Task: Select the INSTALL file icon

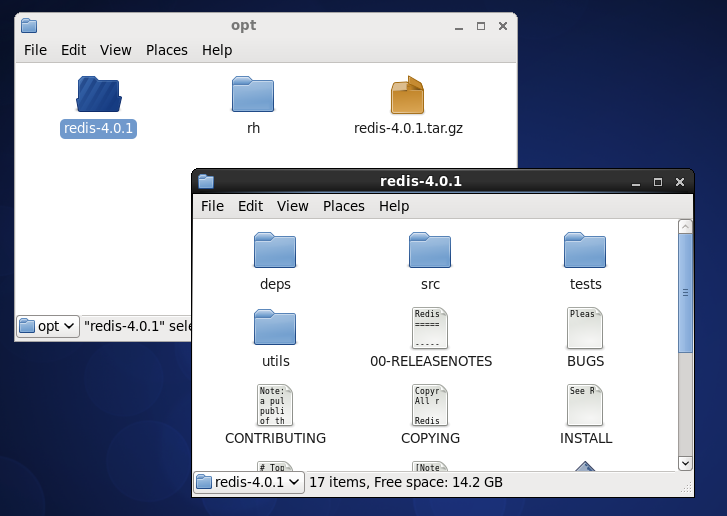Action: (x=585, y=405)
